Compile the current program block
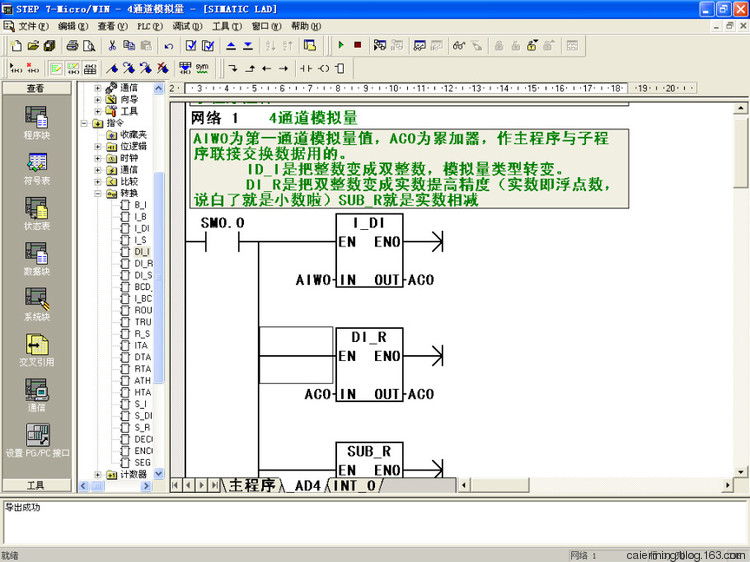750x562 pixels. pyautogui.click(x=191, y=45)
